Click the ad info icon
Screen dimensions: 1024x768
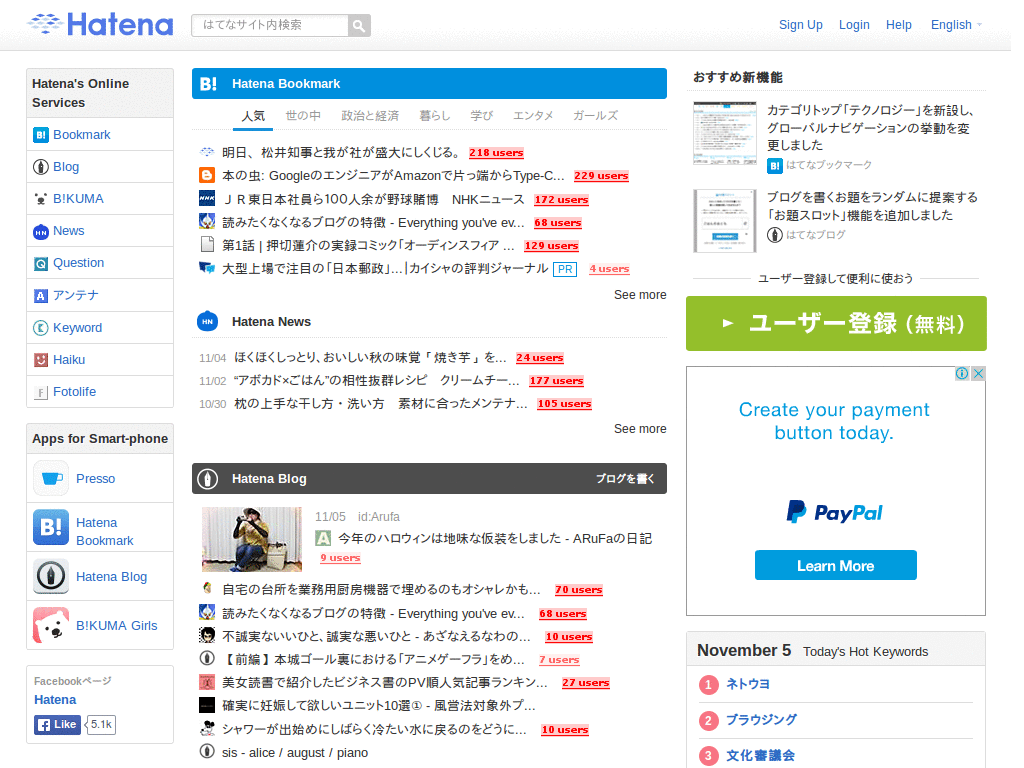(x=962, y=374)
